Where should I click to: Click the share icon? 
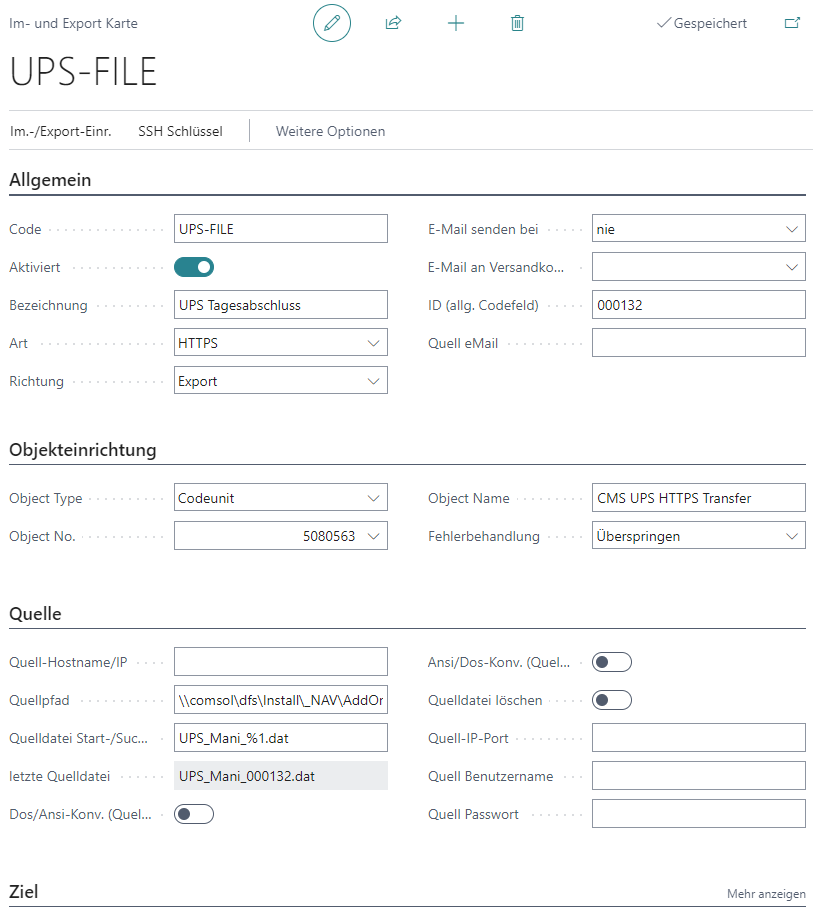(394, 23)
